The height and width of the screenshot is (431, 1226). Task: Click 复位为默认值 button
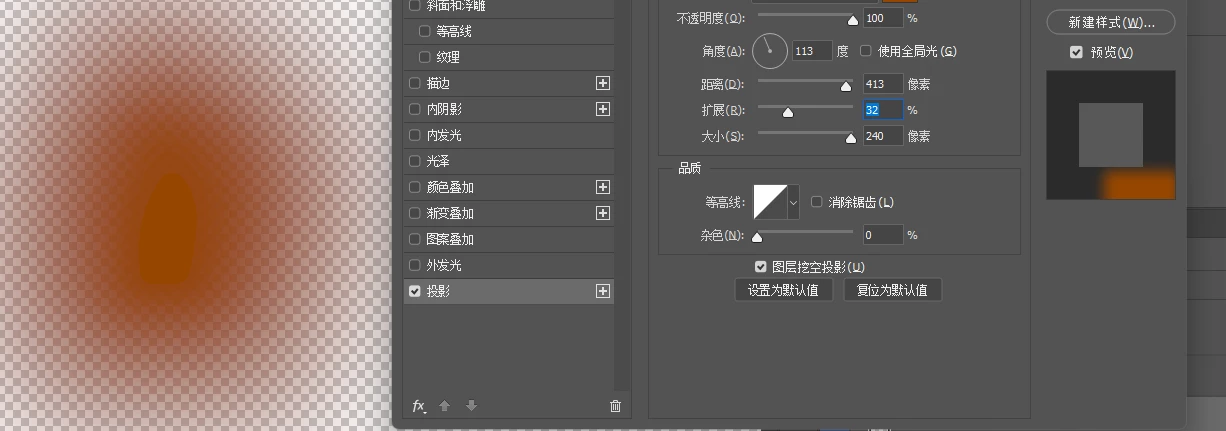tap(892, 290)
